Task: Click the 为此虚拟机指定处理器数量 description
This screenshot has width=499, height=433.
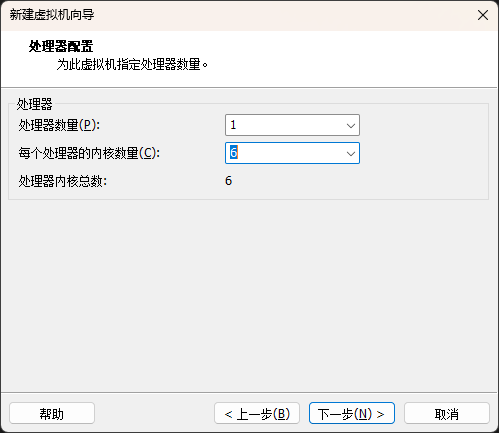Action: tap(132, 64)
